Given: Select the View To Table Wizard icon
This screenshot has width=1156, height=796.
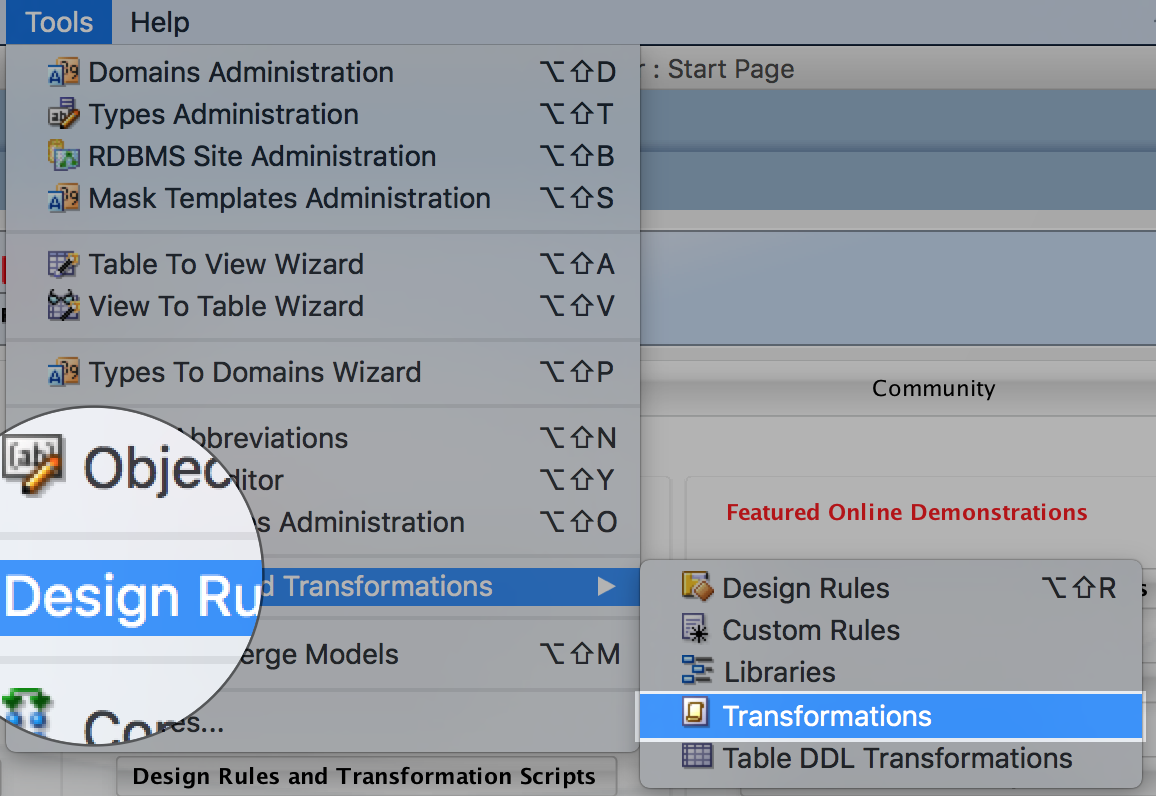Looking at the screenshot, I should [64, 306].
